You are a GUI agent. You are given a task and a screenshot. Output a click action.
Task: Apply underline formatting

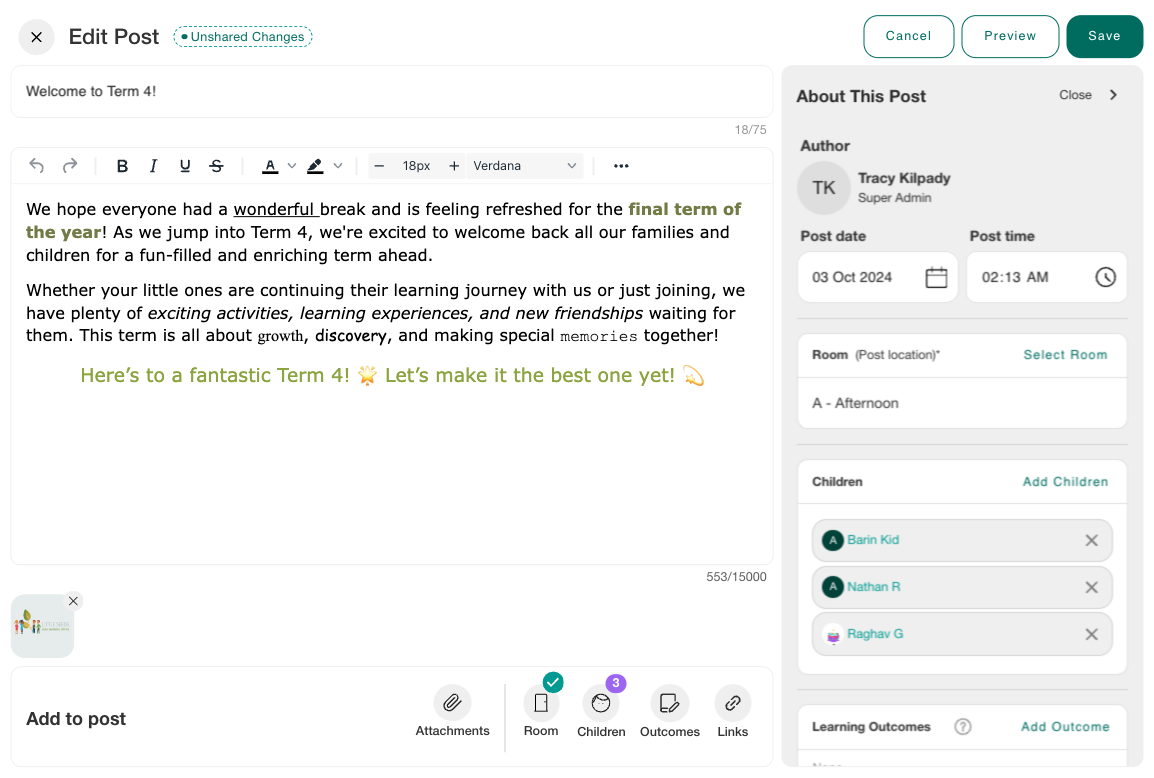pos(185,165)
